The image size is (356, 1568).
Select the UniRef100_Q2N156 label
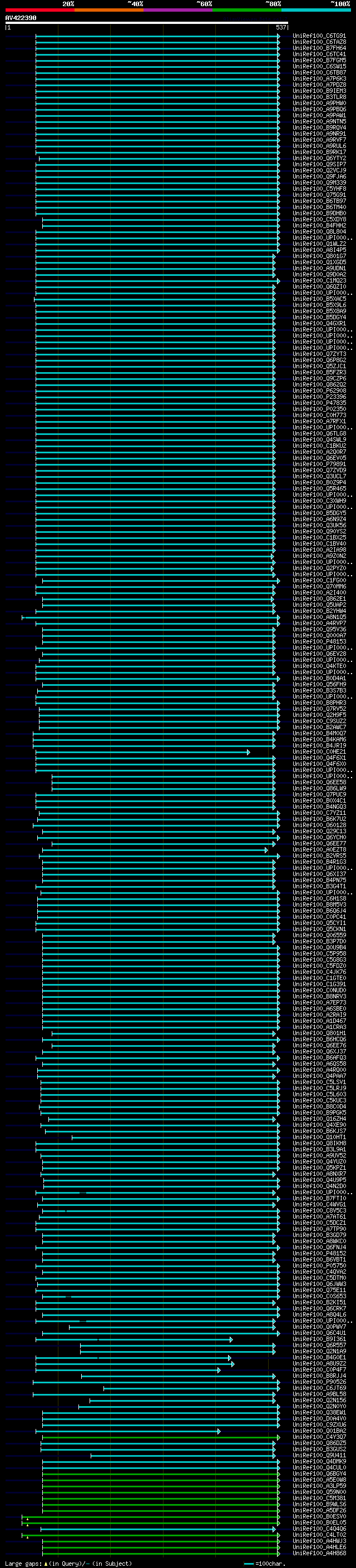click(319, 1401)
